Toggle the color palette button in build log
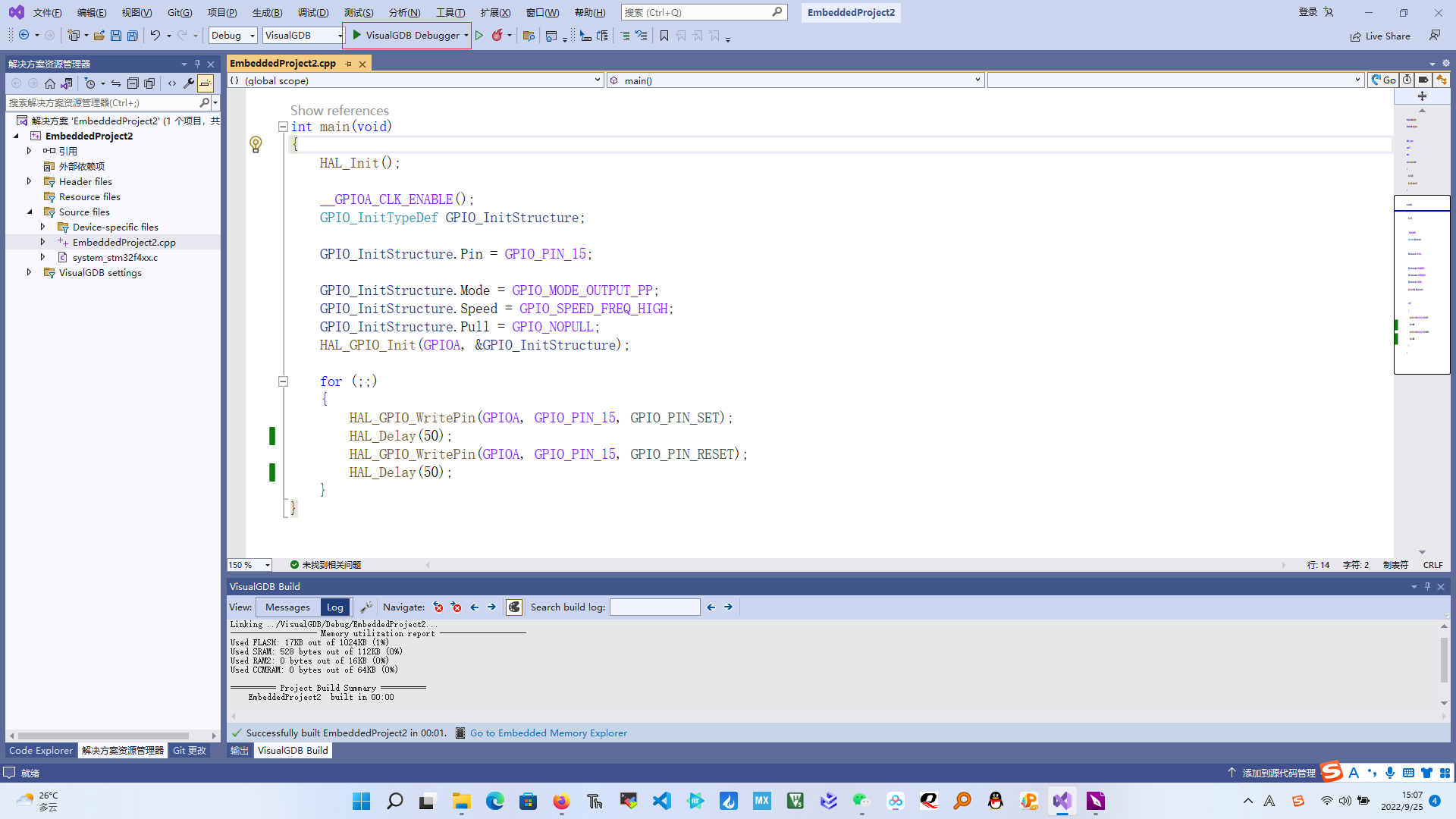Screen dimensions: 1456x819 (x=514, y=607)
